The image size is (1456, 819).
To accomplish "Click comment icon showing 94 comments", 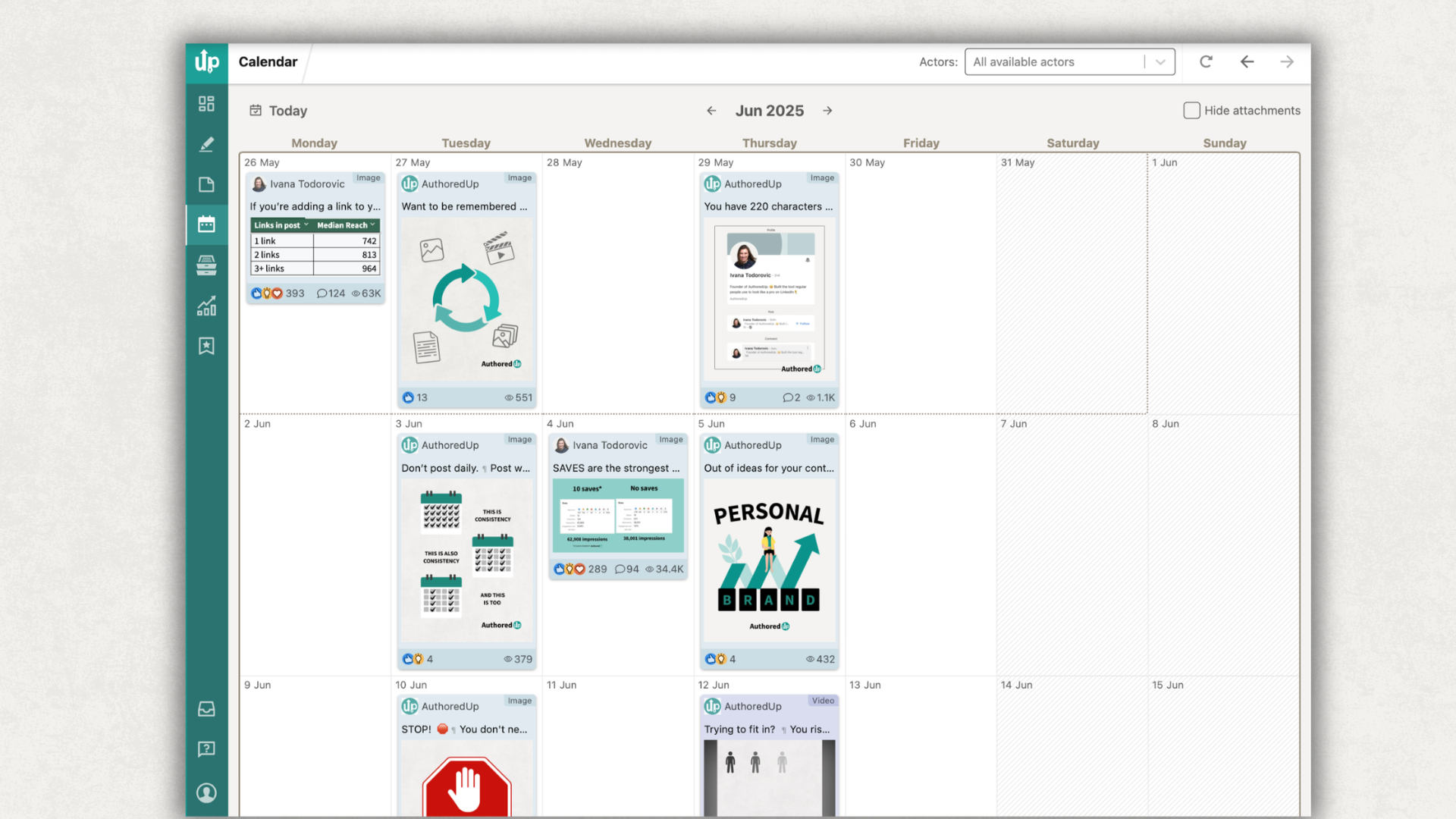I will coord(620,570).
